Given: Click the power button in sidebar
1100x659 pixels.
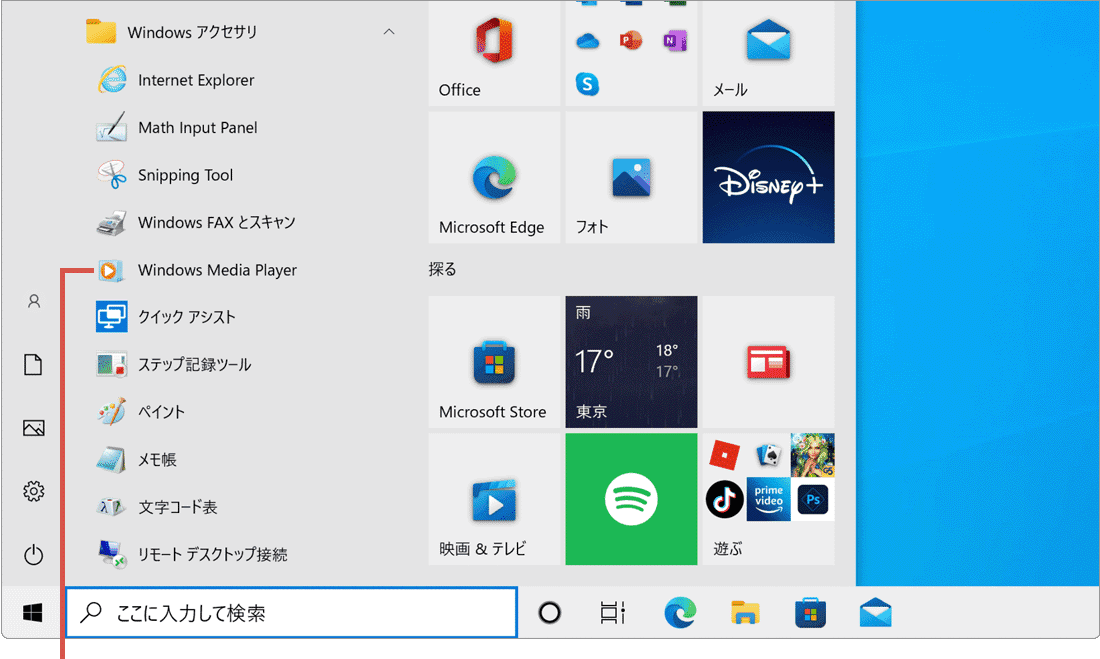Looking at the screenshot, I should (33, 554).
